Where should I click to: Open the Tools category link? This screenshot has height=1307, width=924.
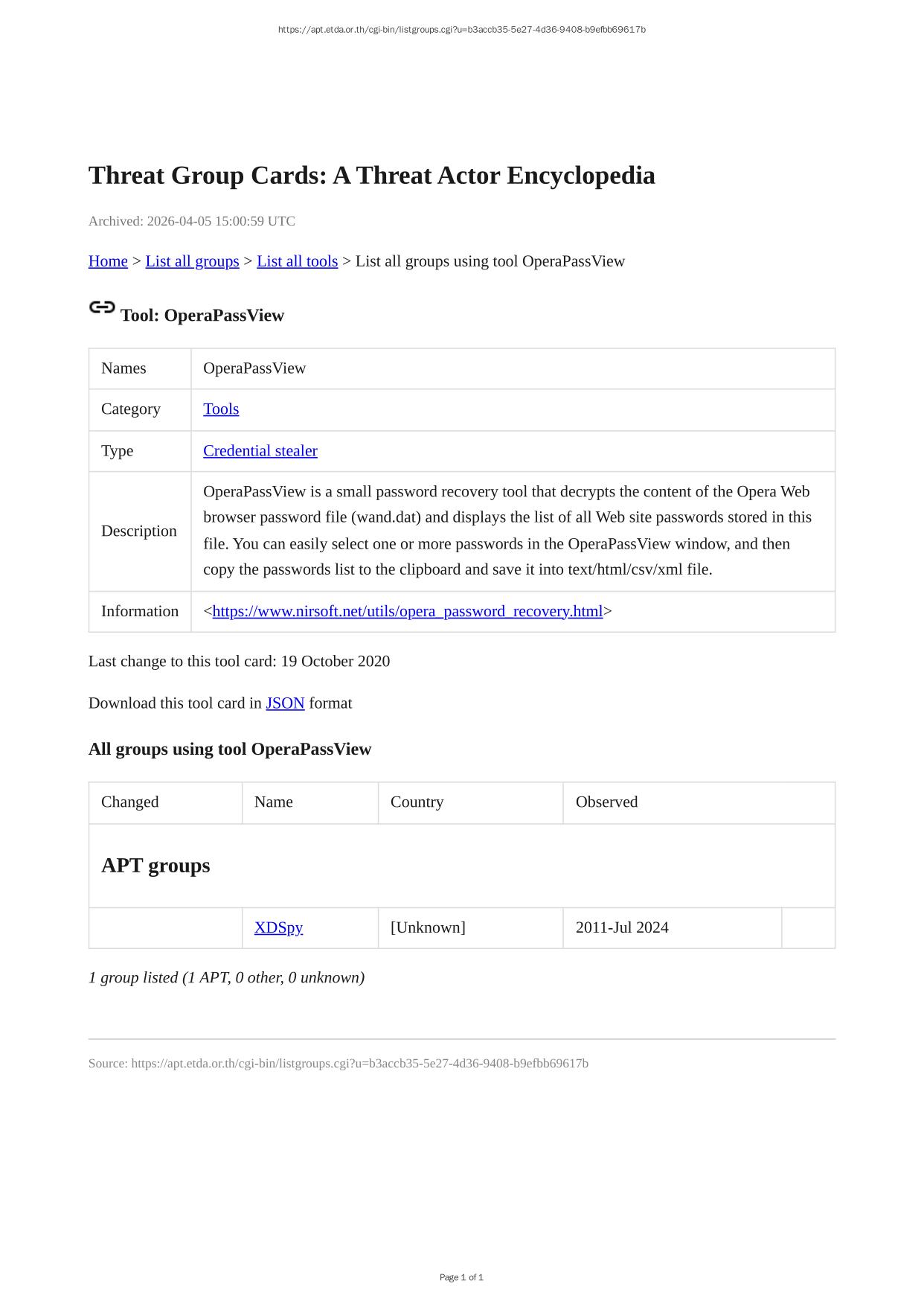(221, 409)
